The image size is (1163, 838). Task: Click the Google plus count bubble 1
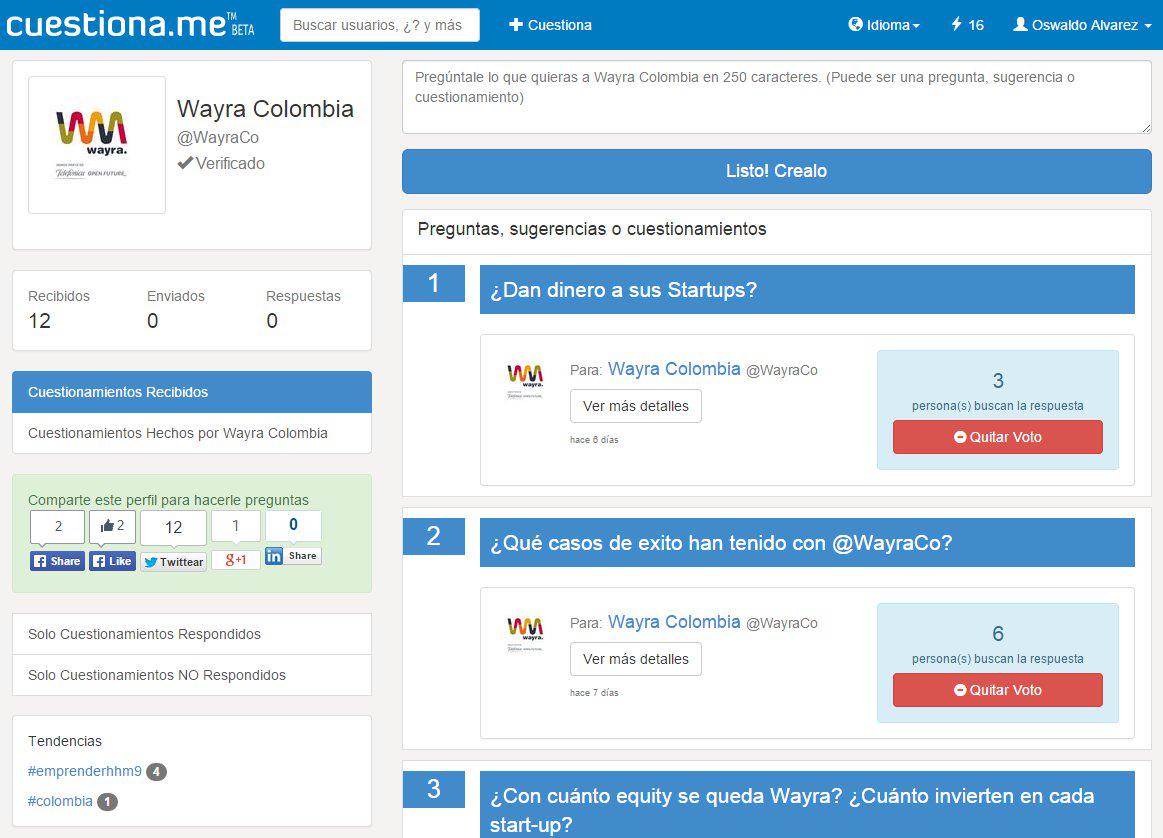click(236, 526)
